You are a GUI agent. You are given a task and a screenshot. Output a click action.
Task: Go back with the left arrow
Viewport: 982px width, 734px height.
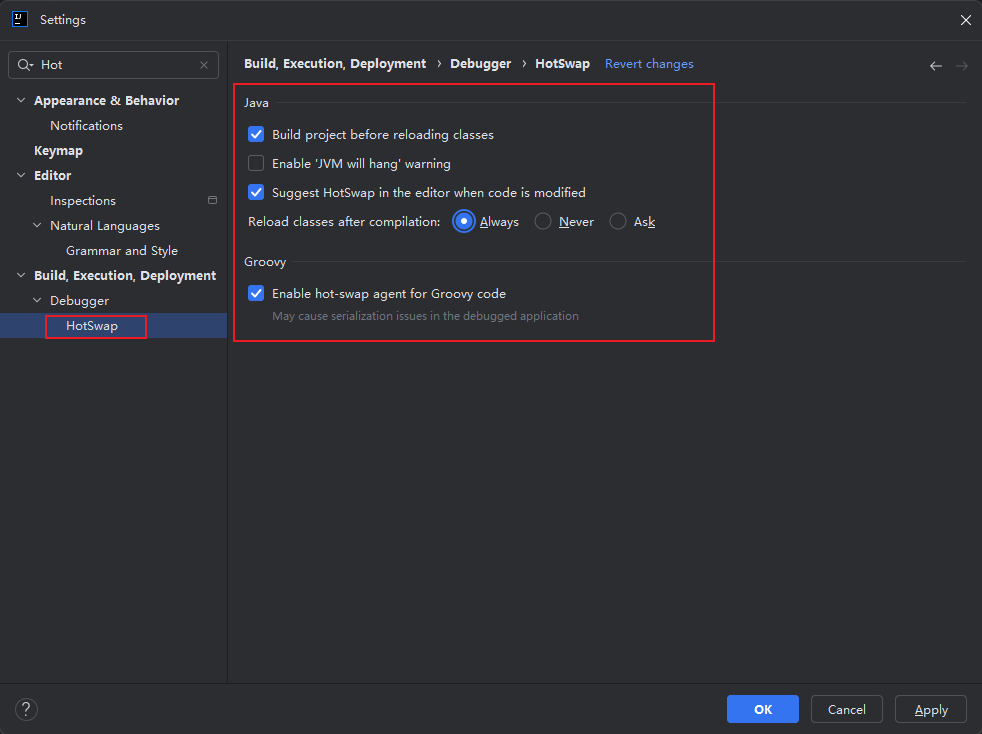tap(936, 66)
